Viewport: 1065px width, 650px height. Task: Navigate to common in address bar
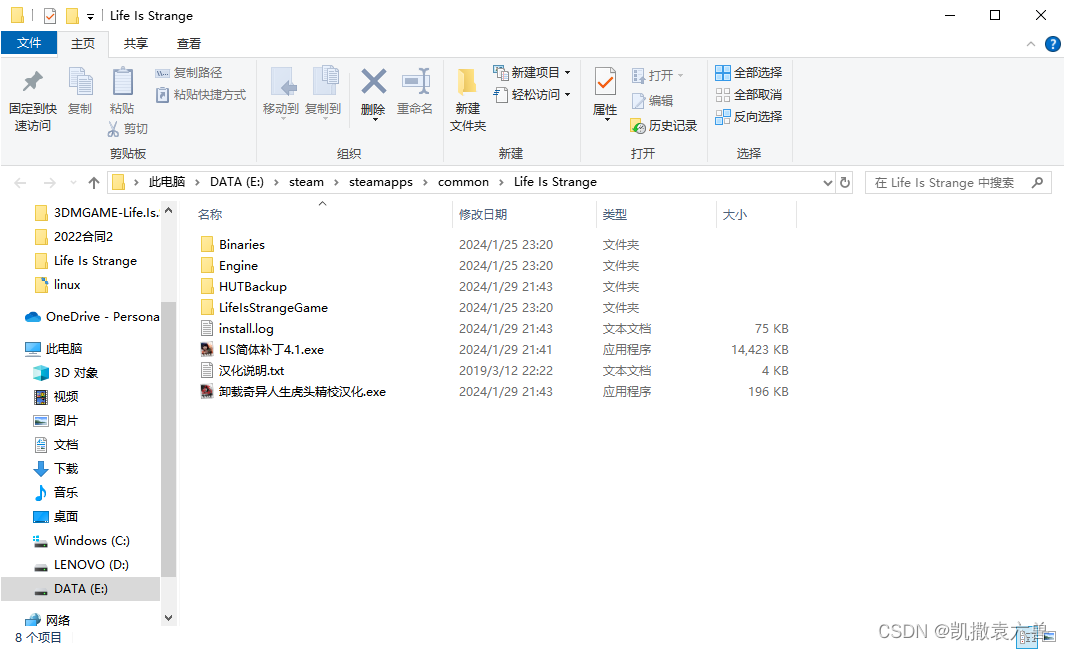(x=463, y=182)
